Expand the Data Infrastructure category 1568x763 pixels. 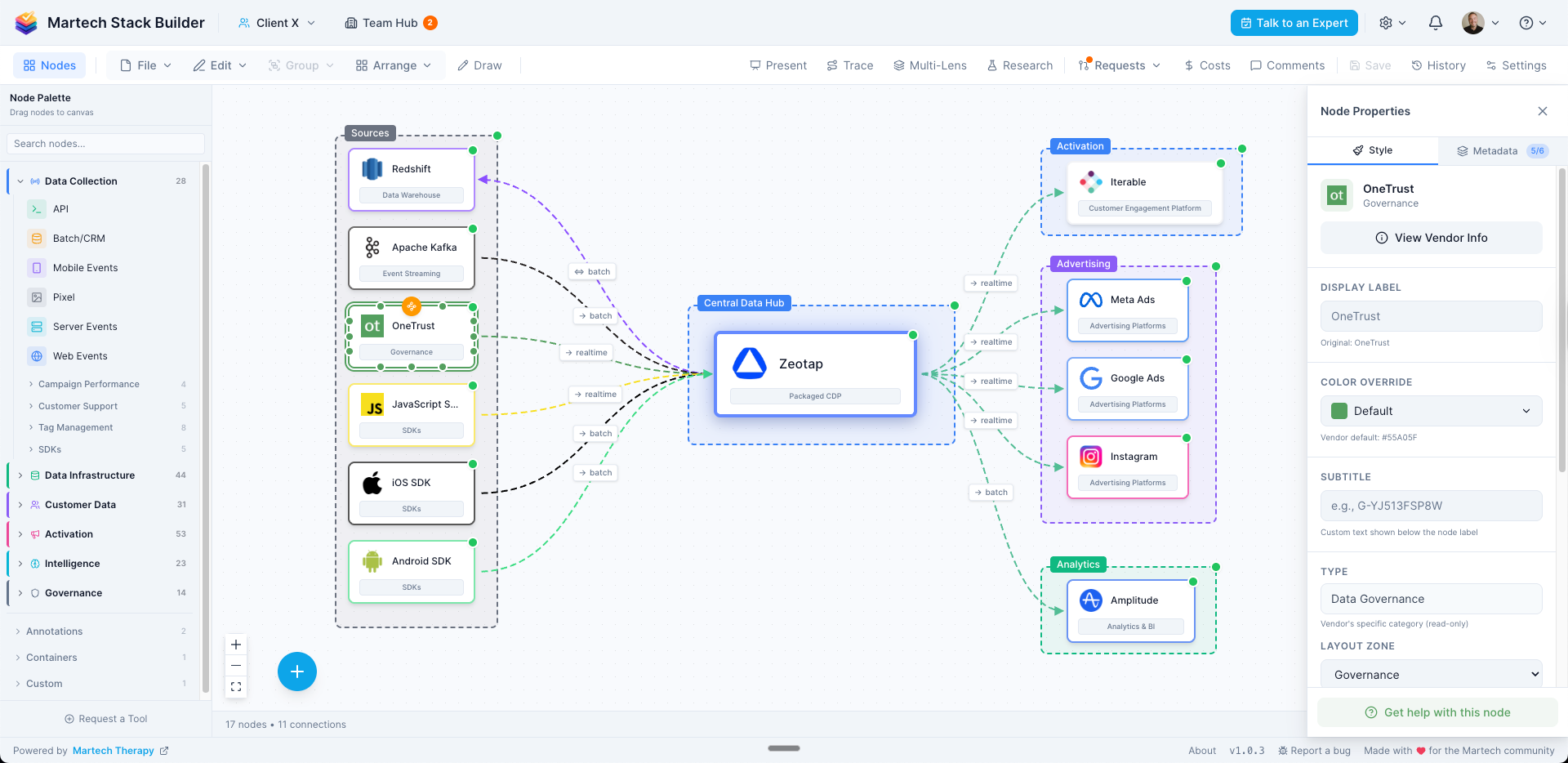click(x=20, y=475)
